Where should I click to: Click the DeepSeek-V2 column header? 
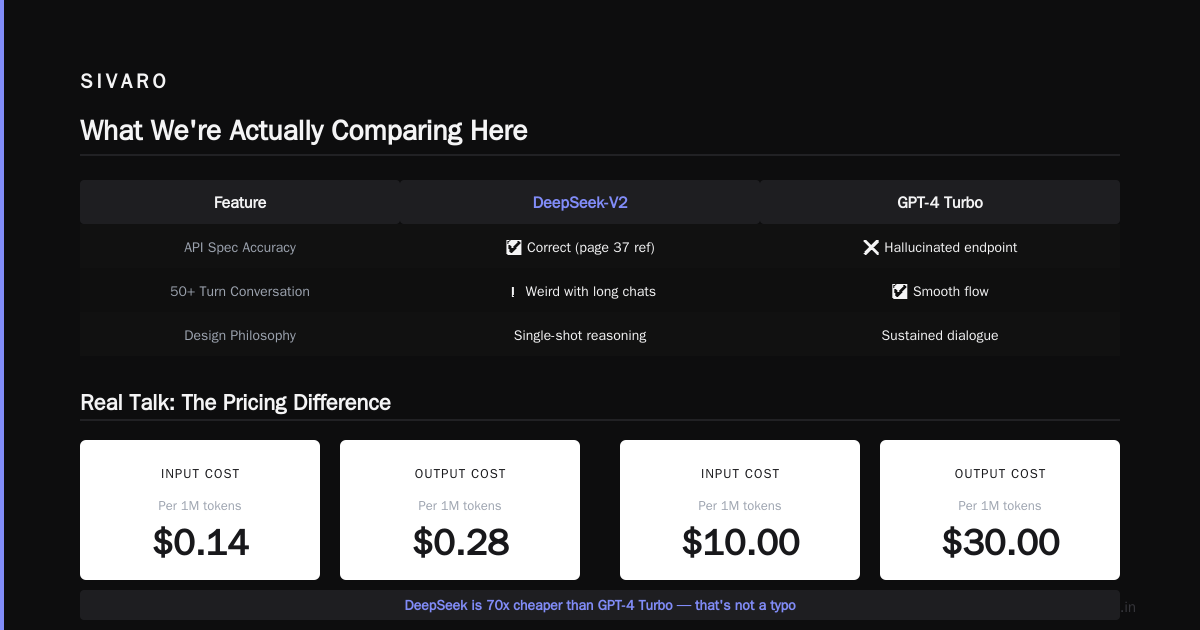click(580, 202)
